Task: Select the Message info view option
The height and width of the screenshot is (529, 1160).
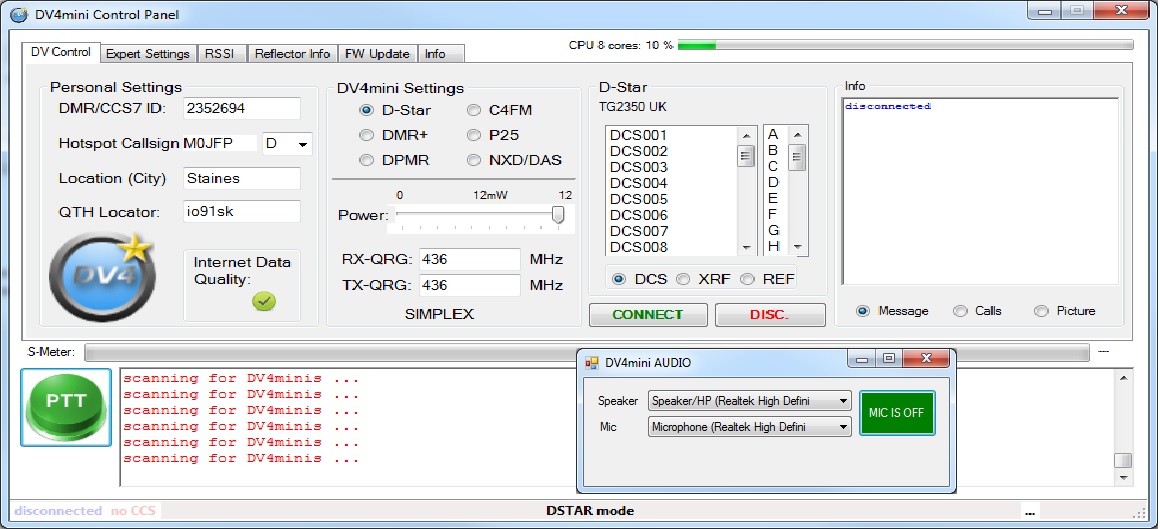Action: click(x=863, y=311)
